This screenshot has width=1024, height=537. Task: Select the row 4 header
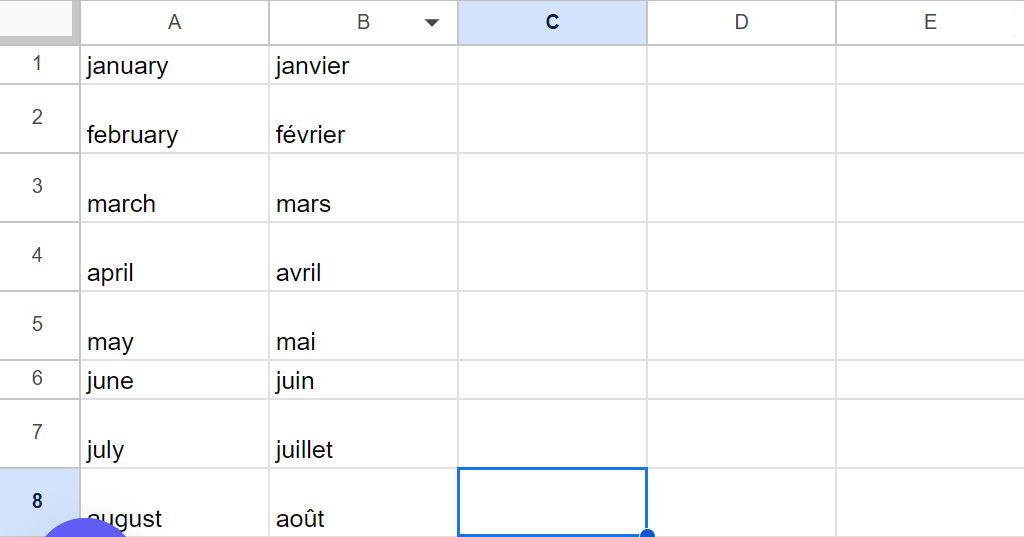pos(39,257)
